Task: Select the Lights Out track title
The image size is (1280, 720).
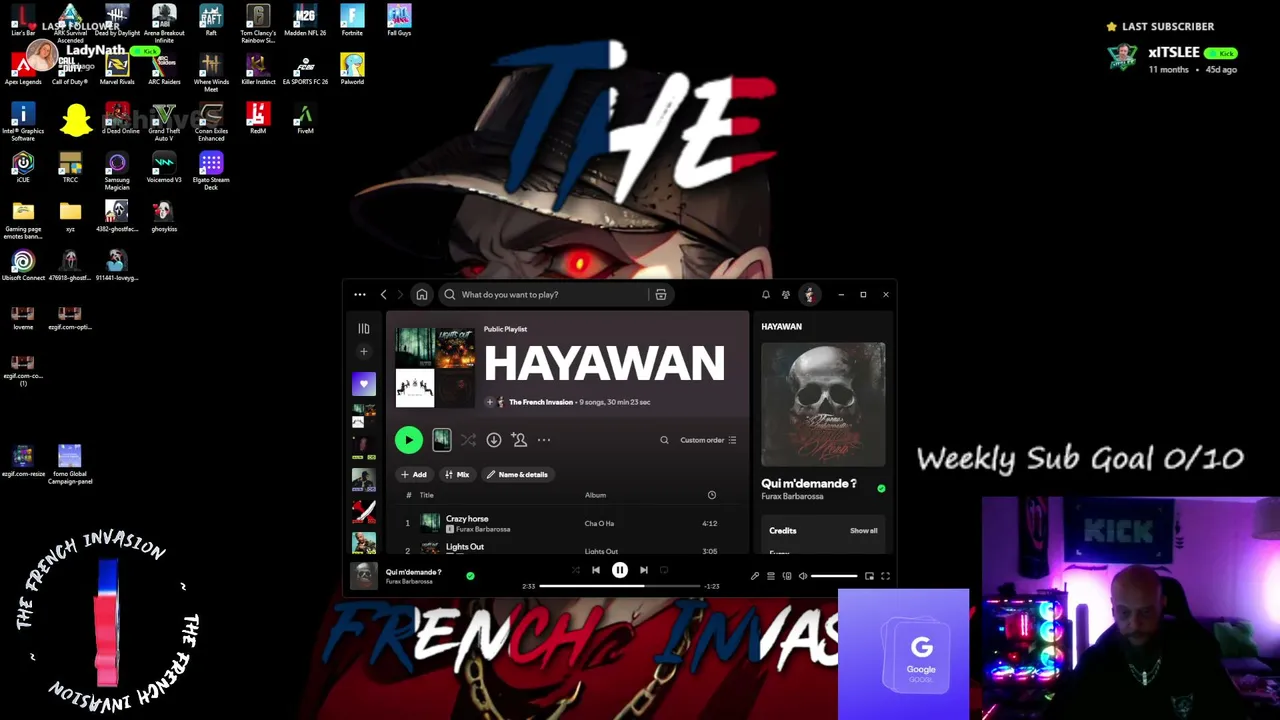Action: tap(464, 547)
